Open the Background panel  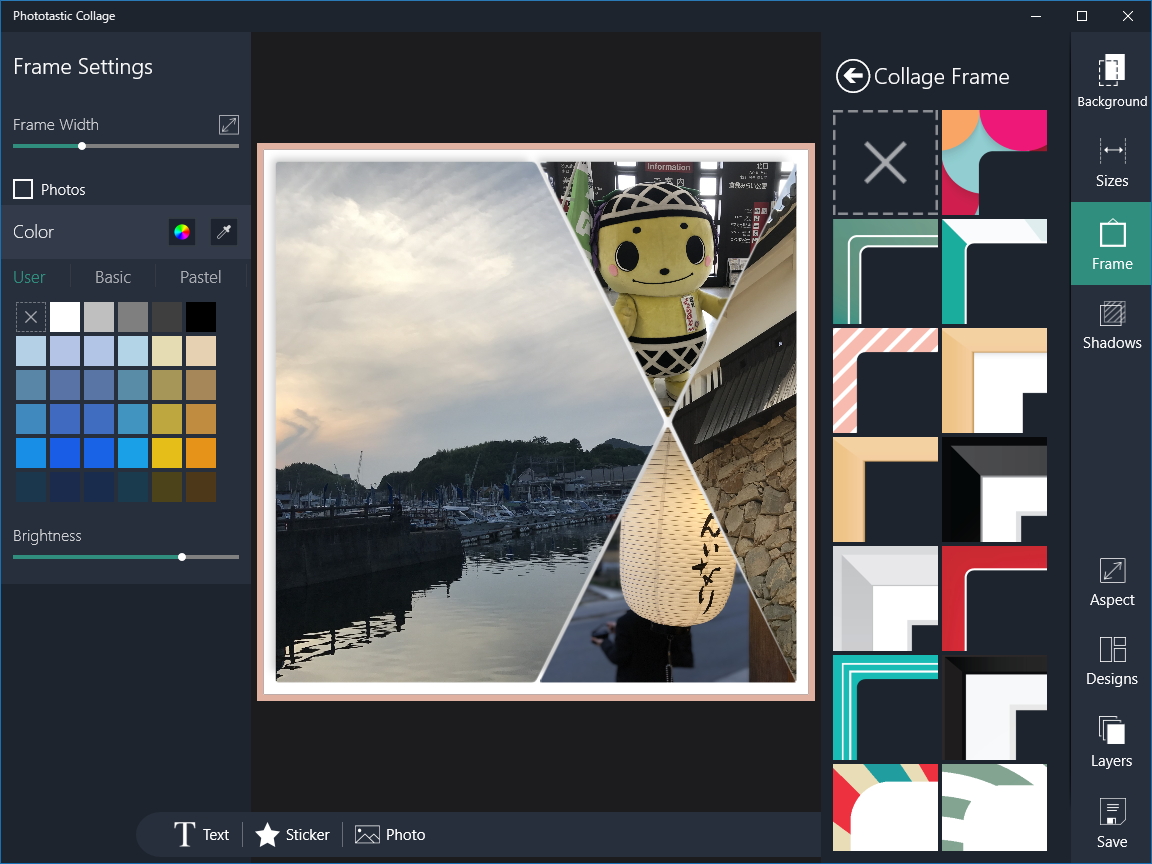[x=1111, y=81]
